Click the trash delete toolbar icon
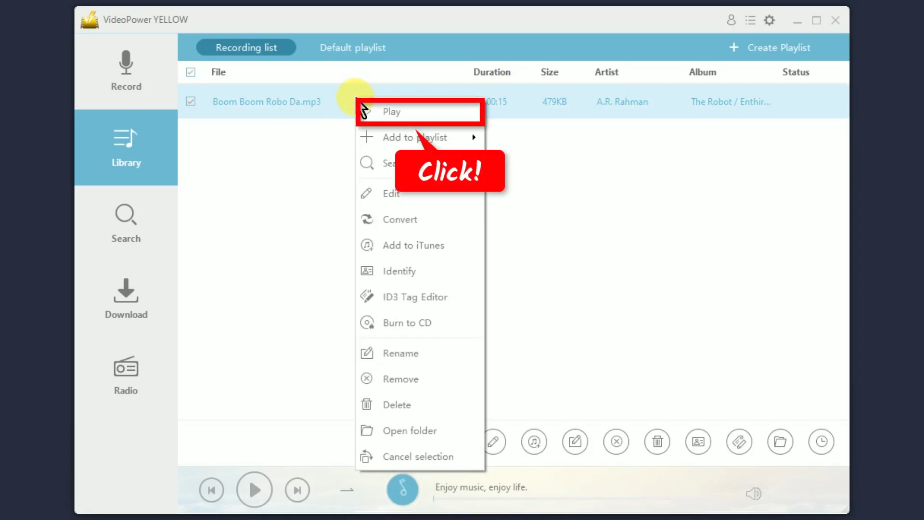 (x=657, y=442)
